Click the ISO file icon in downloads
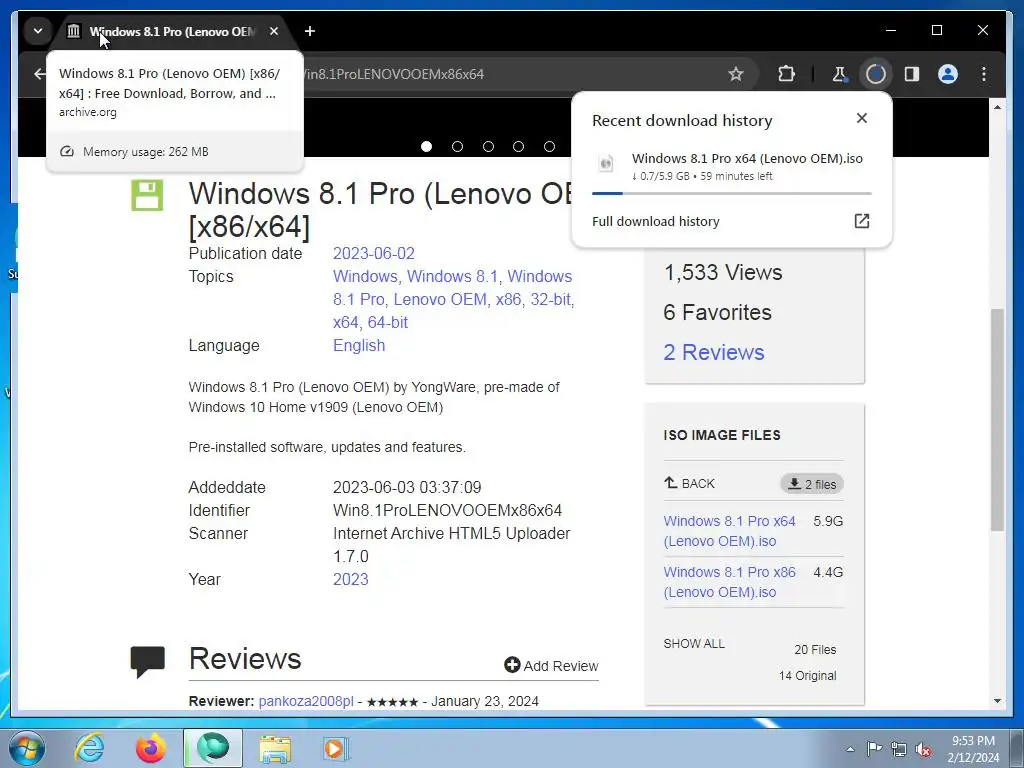Image resolution: width=1024 pixels, height=768 pixels. pyautogui.click(x=606, y=163)
